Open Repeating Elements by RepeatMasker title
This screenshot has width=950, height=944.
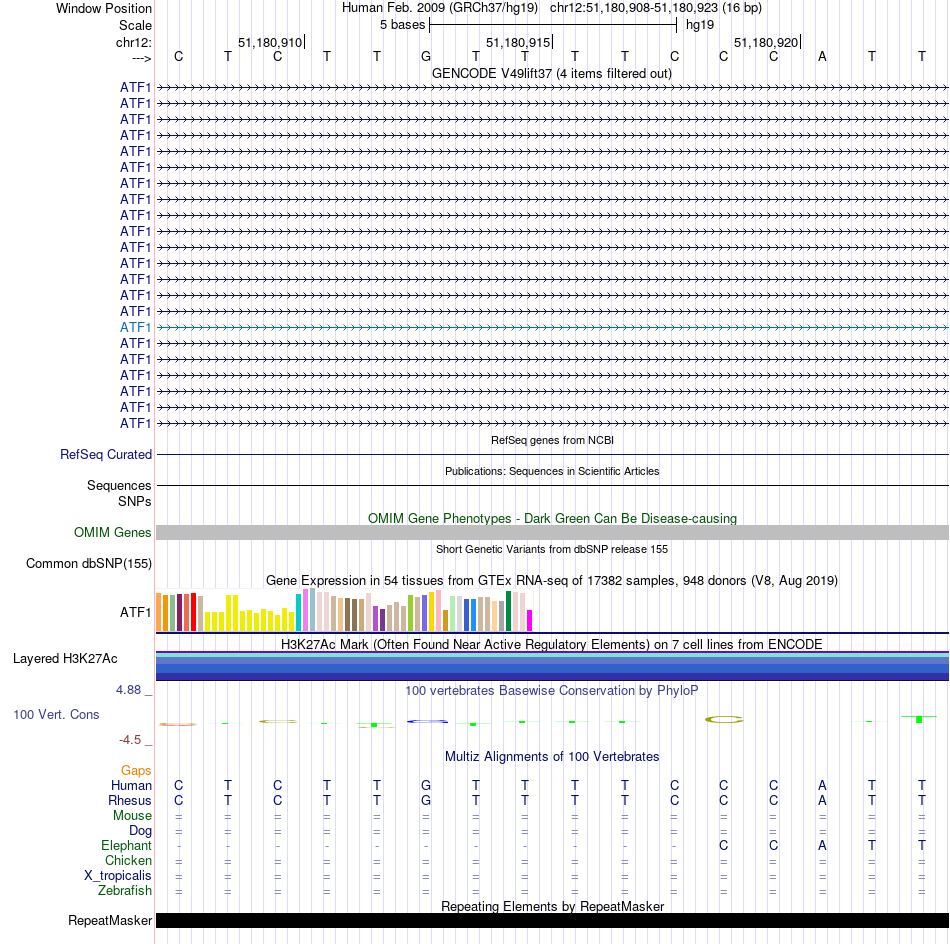[x=552, y=906]
